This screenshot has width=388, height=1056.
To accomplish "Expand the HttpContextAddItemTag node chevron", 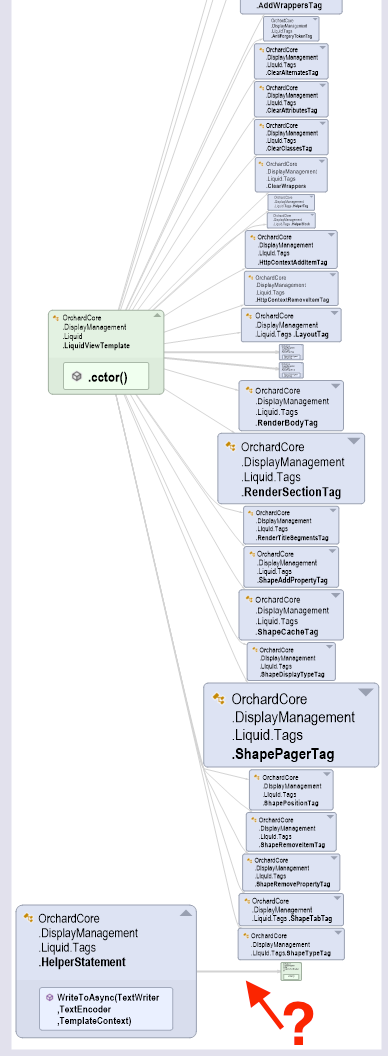I will pyautogui.click(x=331, y=235).
